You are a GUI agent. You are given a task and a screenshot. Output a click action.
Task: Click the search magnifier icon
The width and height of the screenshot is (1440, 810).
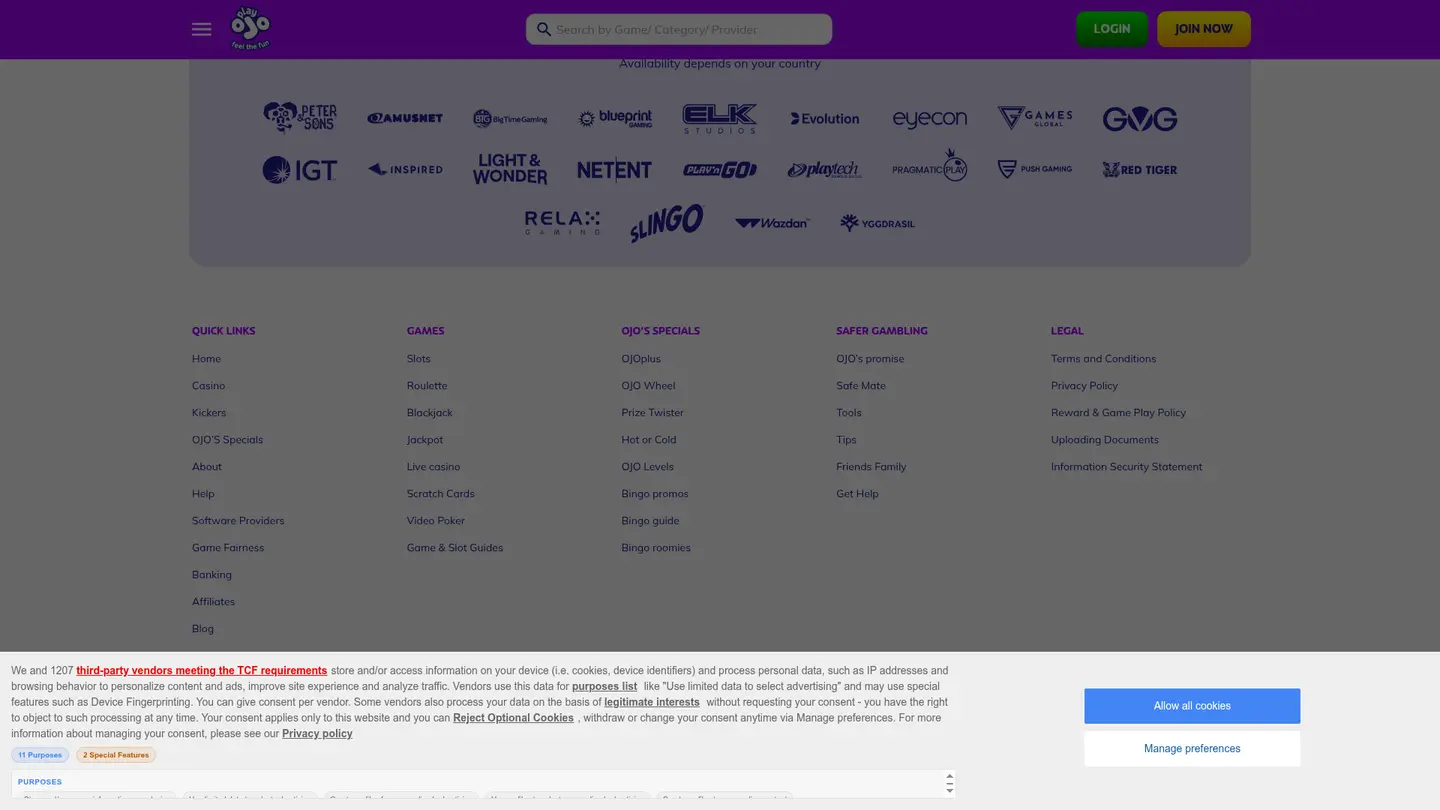pos(544,29)
